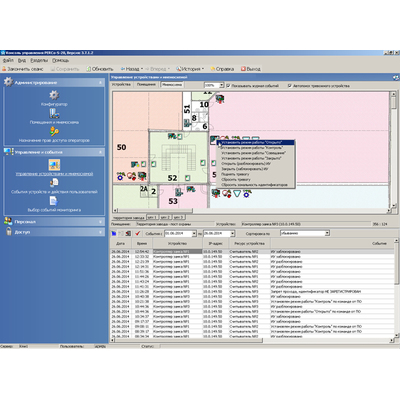Choose Поднять тревогу in the context menu

point(256,174)
